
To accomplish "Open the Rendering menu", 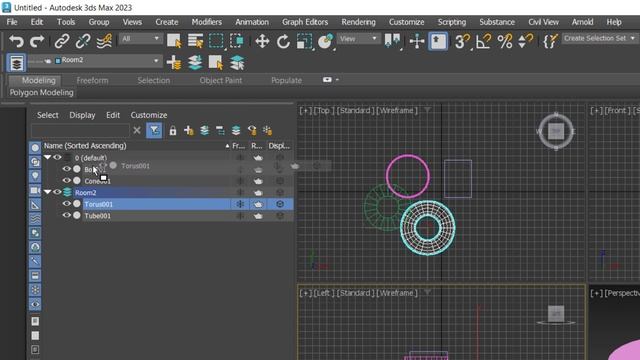I will pyautogui.click(x=358, y=22).
